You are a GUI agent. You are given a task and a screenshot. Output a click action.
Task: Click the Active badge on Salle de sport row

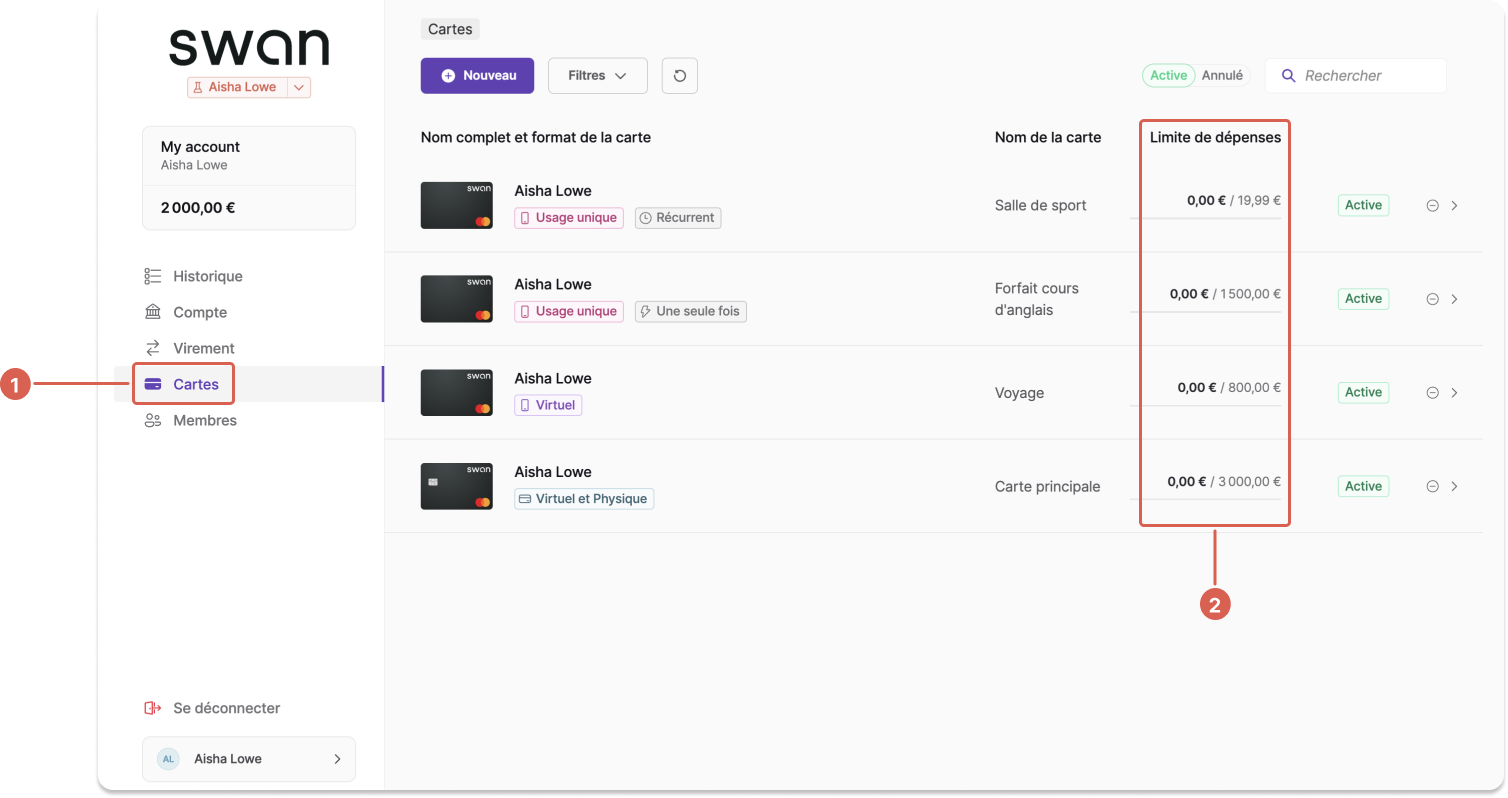pos(1363,205)
